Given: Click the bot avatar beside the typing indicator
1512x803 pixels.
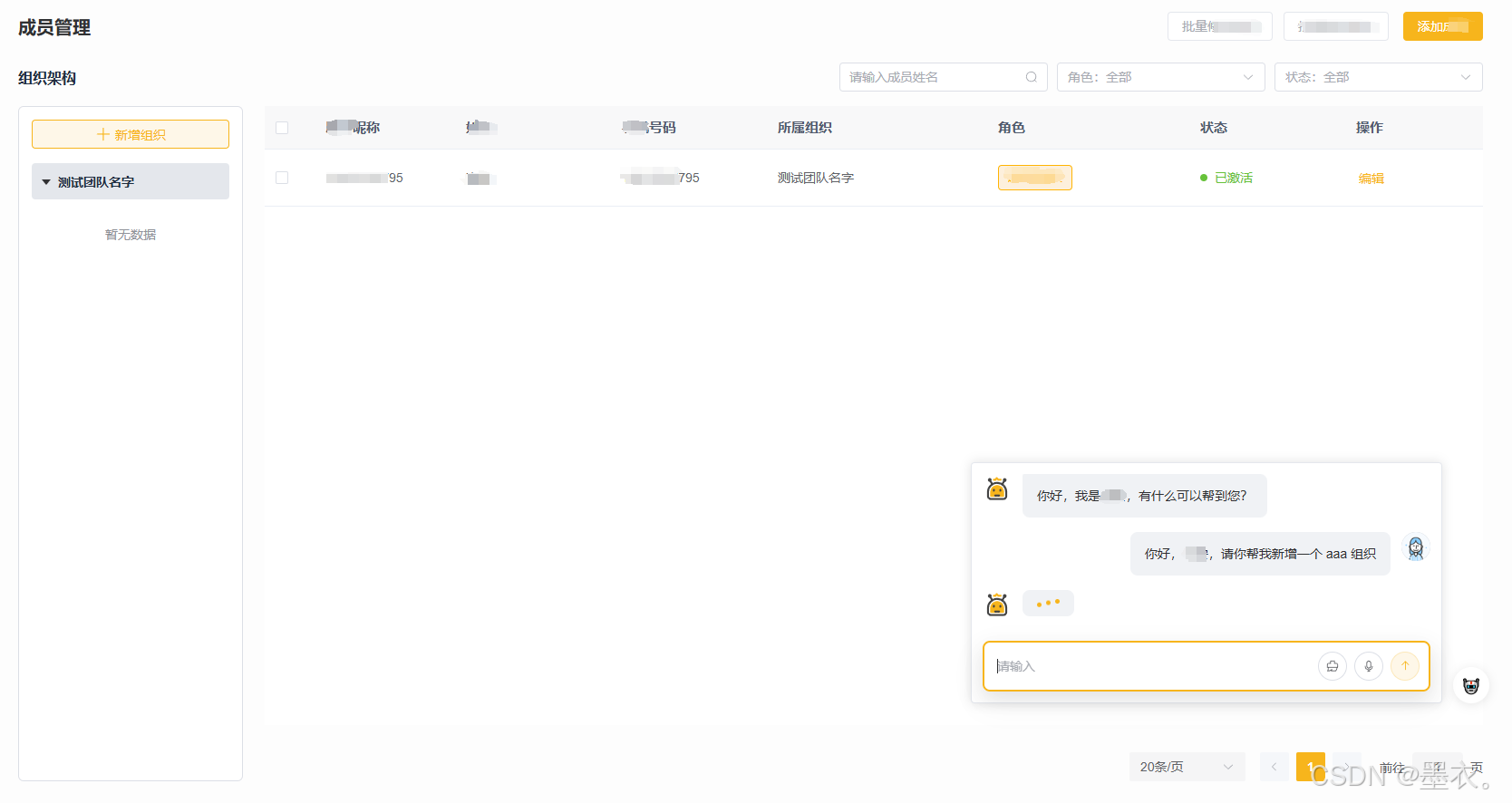Looking at the screenshot, I should (997, 605).
